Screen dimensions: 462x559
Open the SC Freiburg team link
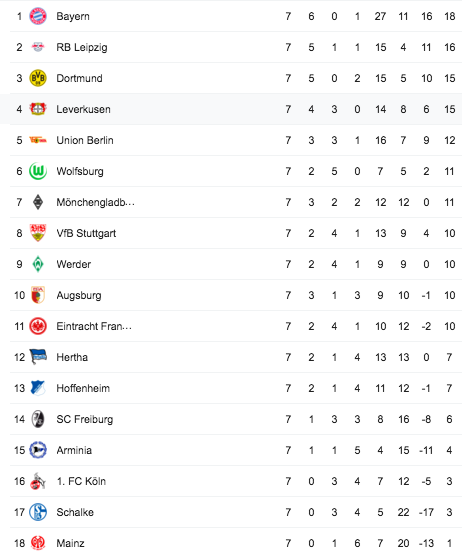(85, 419)
